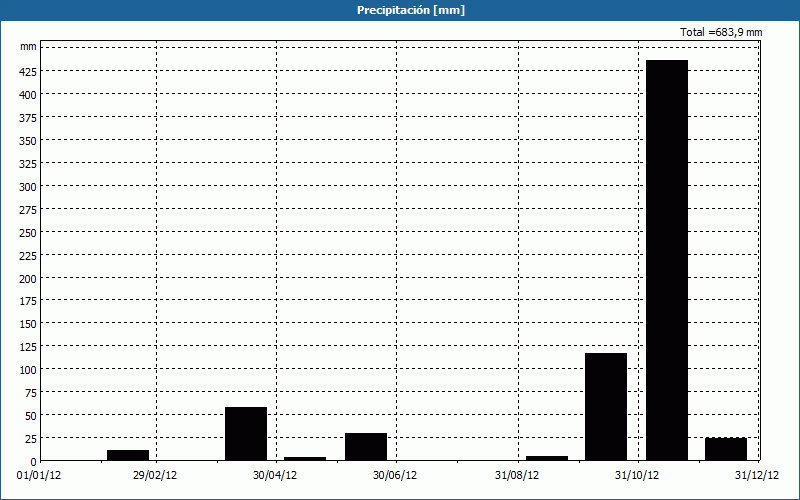Select the February precipitation bar
Screen dimensions: 800x500
tap(128, 455)
